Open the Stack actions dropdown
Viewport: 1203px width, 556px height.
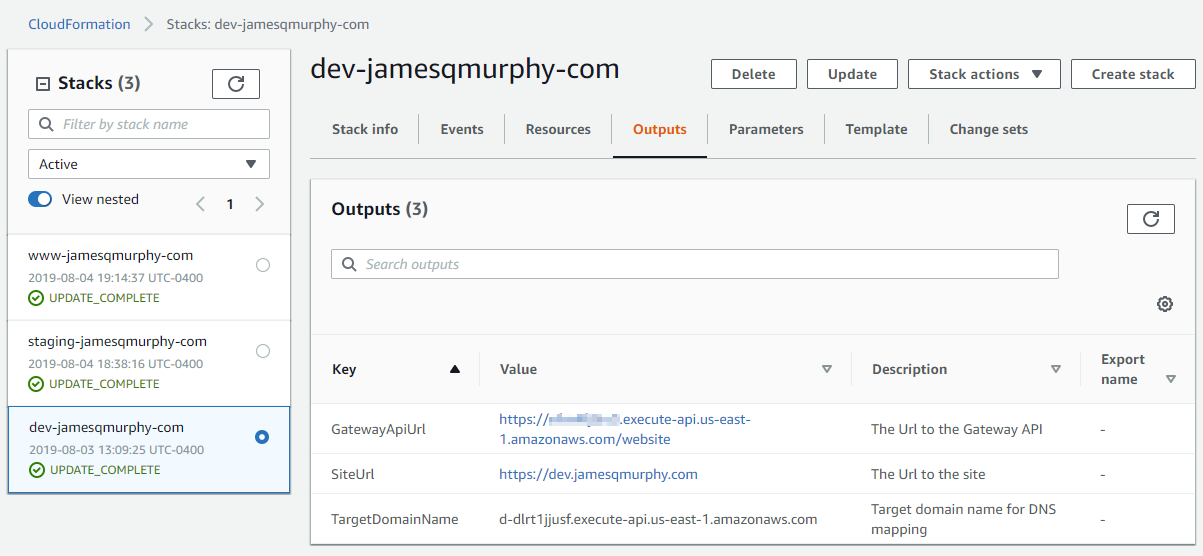[984, 74]
